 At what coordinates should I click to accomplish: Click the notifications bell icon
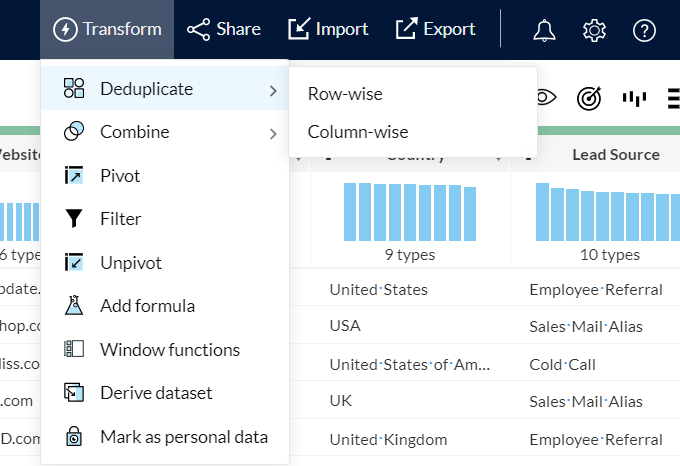tap(544, 30)
